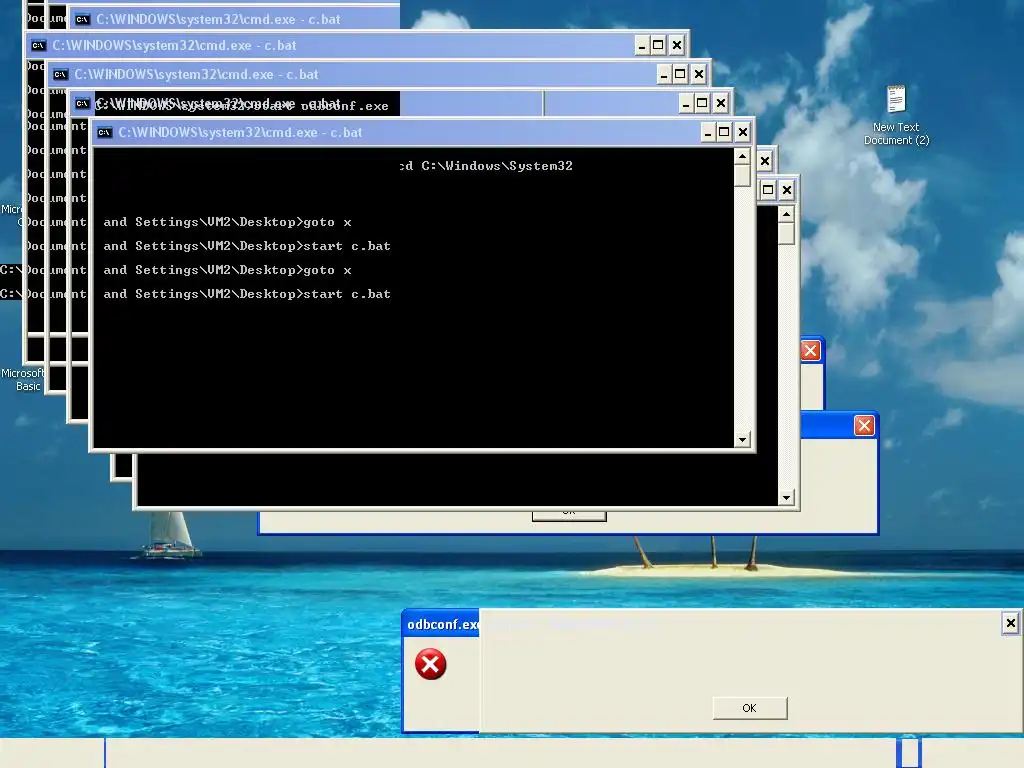Click the odbconf.exe dialog title text
The height and width of the screenshot is (768, 1024).
coord(443,624)
